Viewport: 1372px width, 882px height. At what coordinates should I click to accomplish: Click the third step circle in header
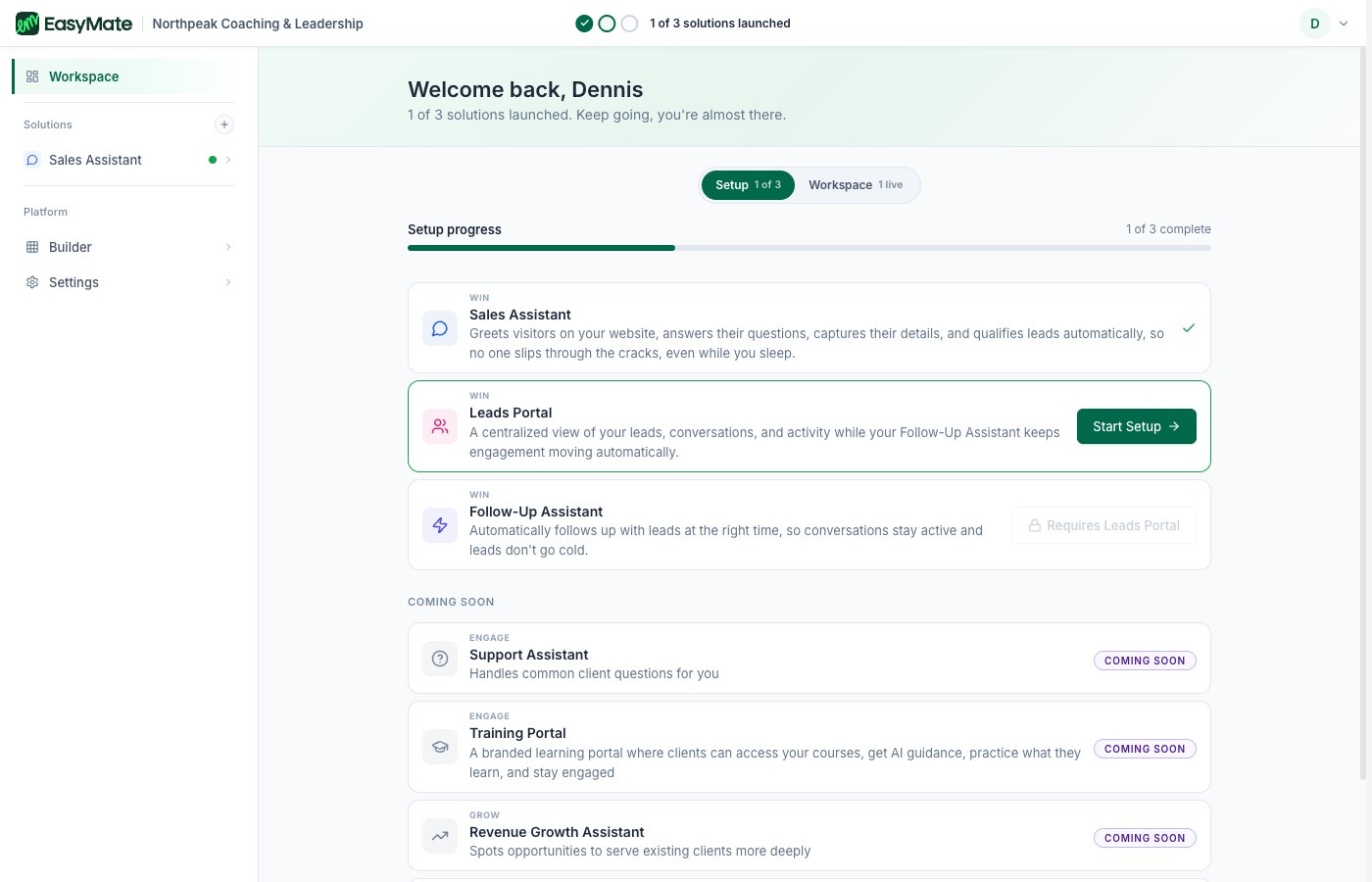pyautogui.click(x=629, y=24)
